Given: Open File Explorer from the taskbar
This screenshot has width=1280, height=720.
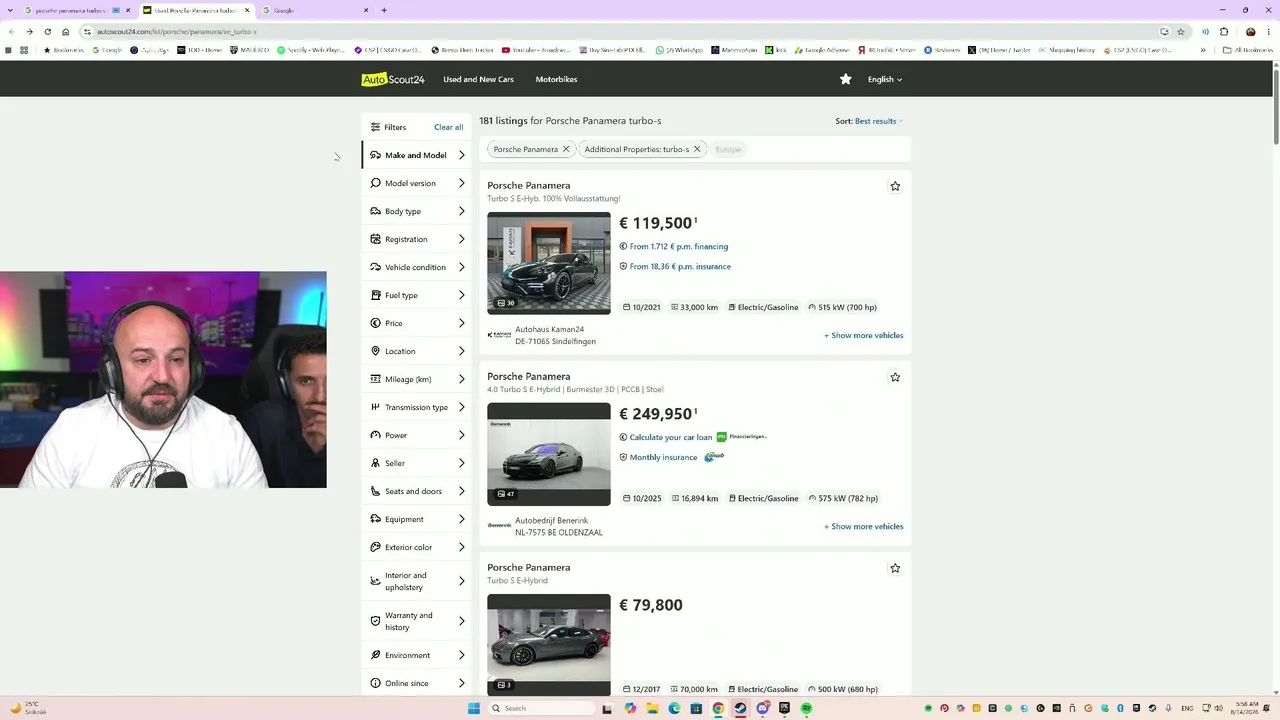Looking at the screenshot, I should tap(652, 708).
